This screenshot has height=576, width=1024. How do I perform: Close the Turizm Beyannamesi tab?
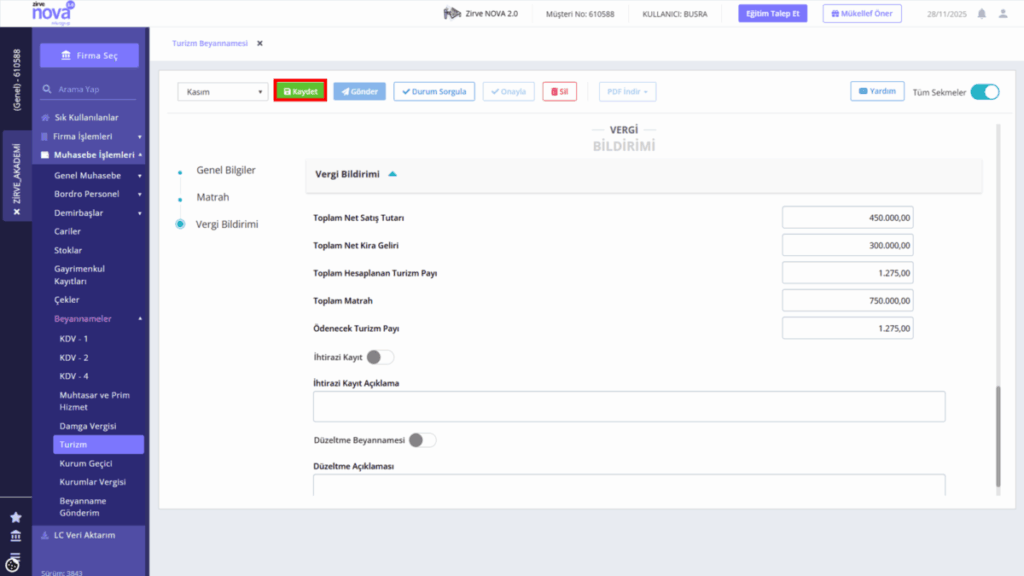260,43
